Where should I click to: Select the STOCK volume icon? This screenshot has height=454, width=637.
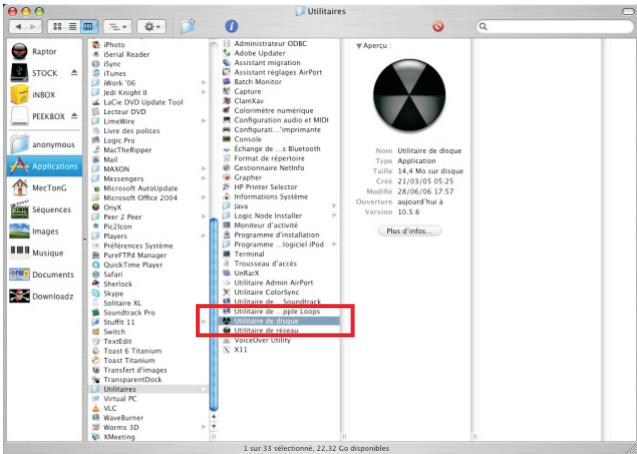[19, 73]
